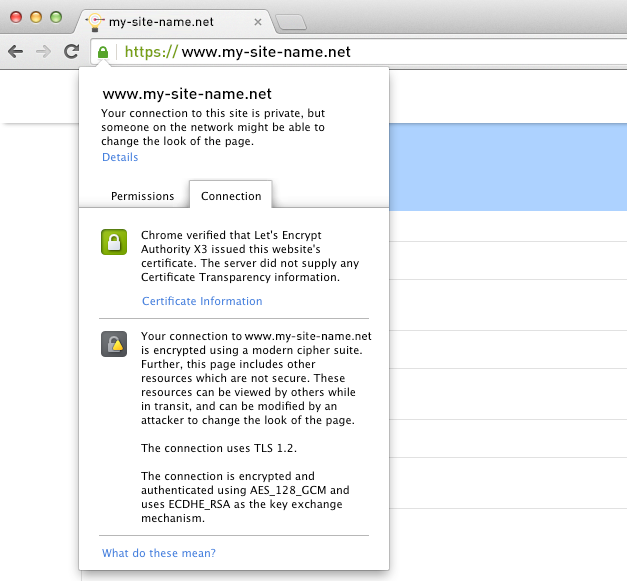The image size is (627, 581).
Task: Open the Details link
Action: (x=120, y=157)
